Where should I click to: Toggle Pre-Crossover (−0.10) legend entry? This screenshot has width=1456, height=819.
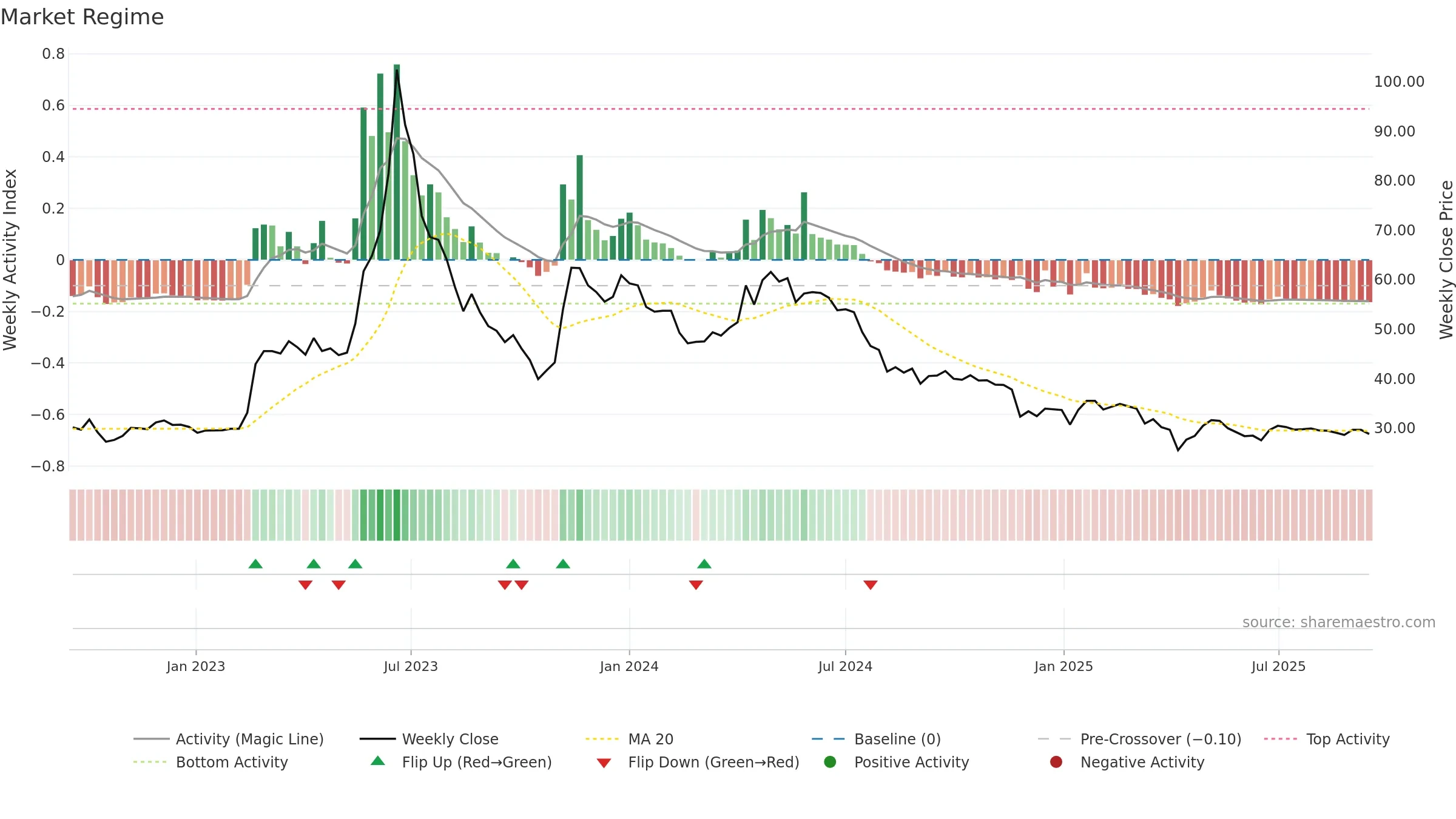pos(1139,739)
